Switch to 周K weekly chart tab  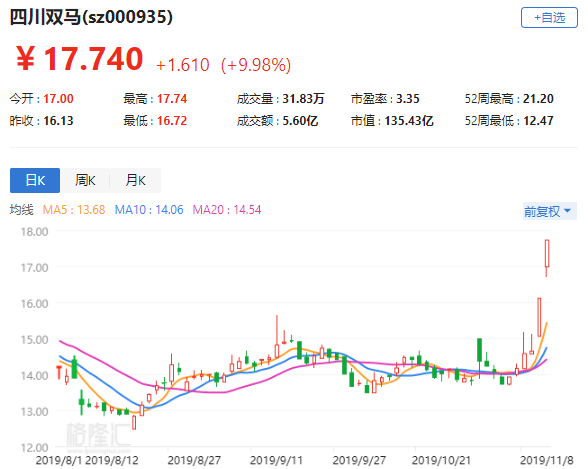pyautogui.click(x=85, y=180)
